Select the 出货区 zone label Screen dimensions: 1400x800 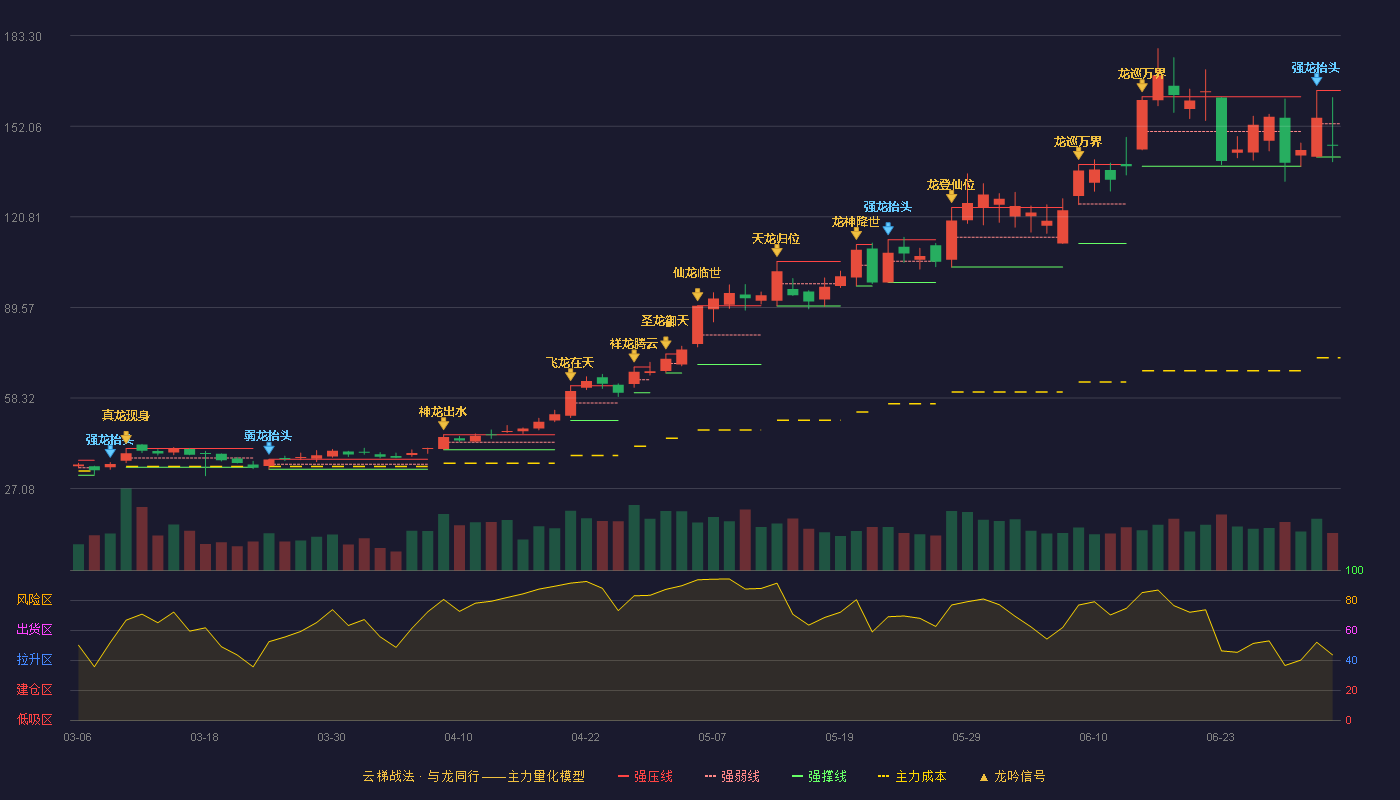coord(34,630)
